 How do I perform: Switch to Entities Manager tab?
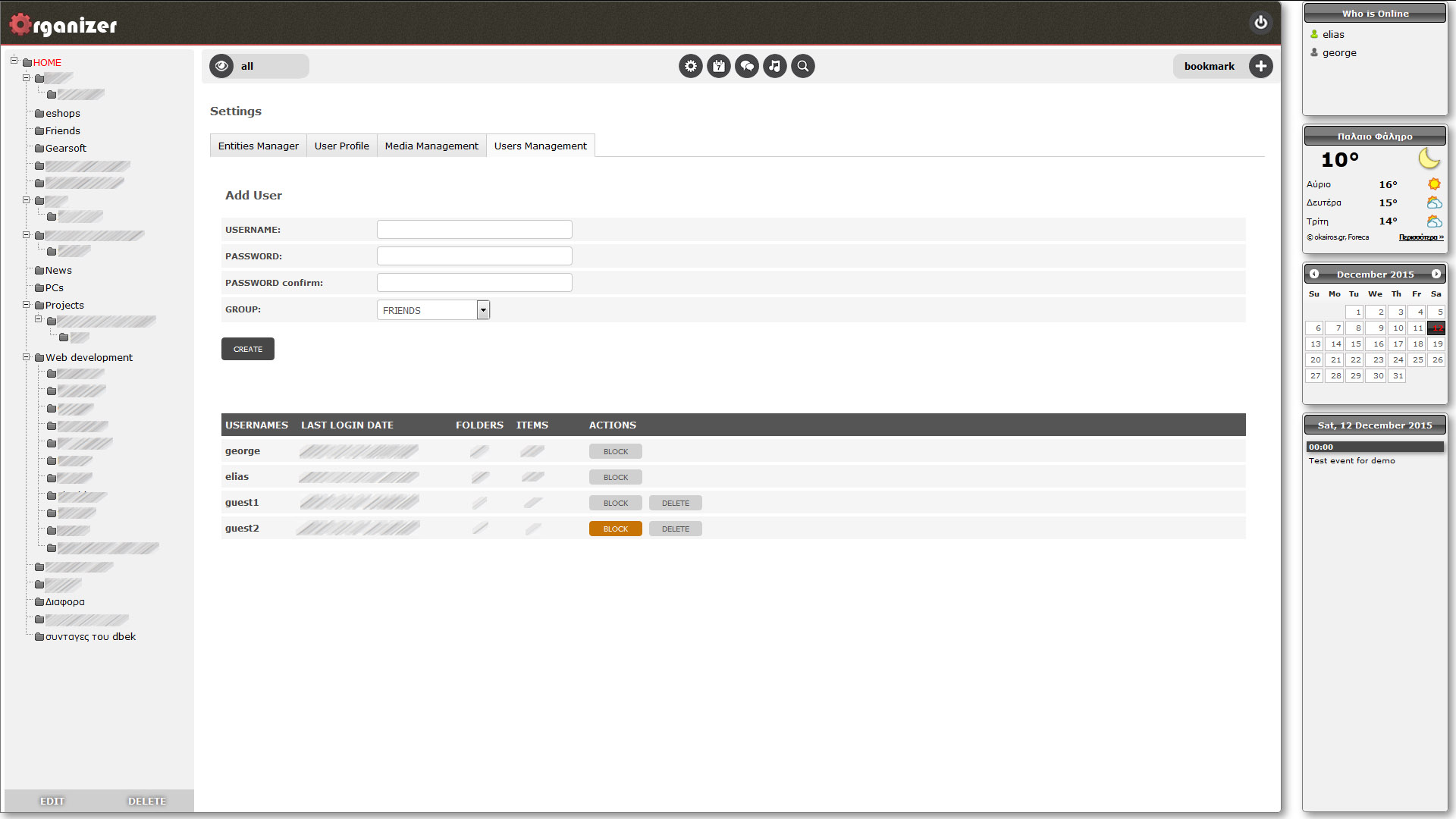(258, 146)
